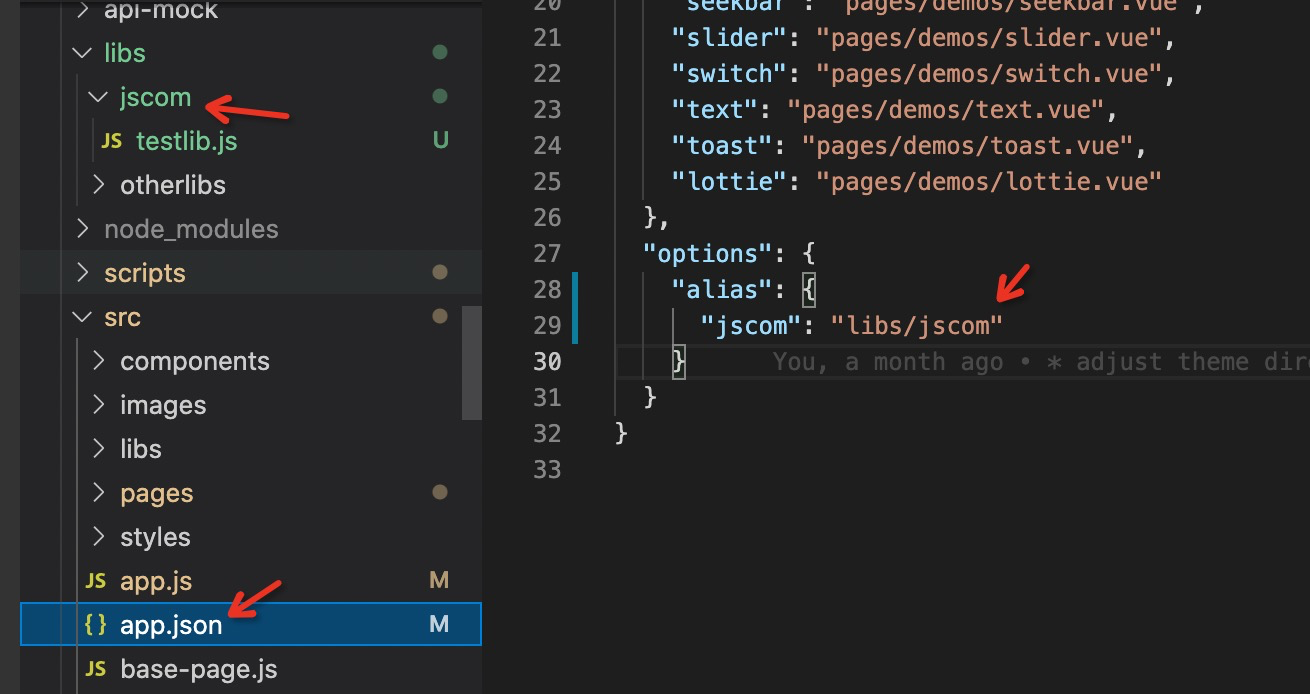Click the "jscom" key on line 29
The width and height of the screenshot is (1310, 694).
[x=751, y=325]
